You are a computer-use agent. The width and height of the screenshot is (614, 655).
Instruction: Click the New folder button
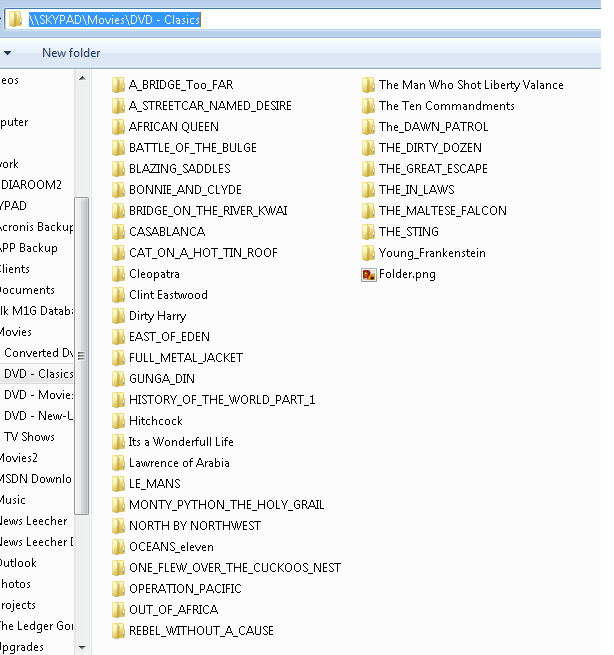tap(71, 53)
